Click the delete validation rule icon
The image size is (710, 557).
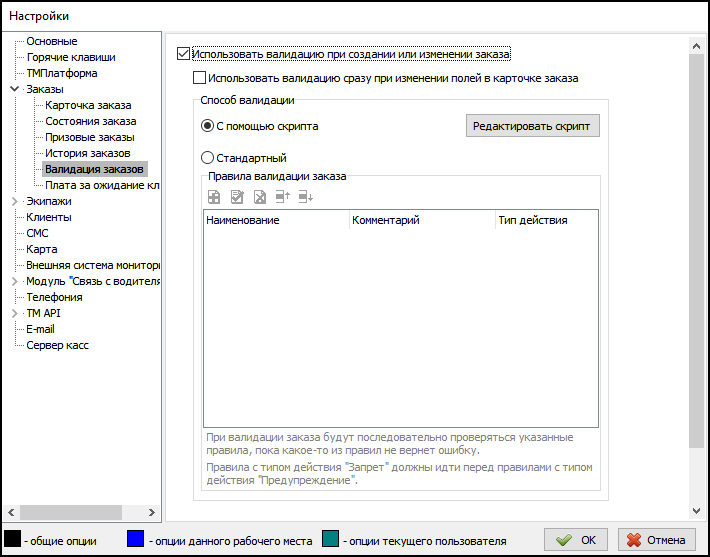(x=259, y=197)
